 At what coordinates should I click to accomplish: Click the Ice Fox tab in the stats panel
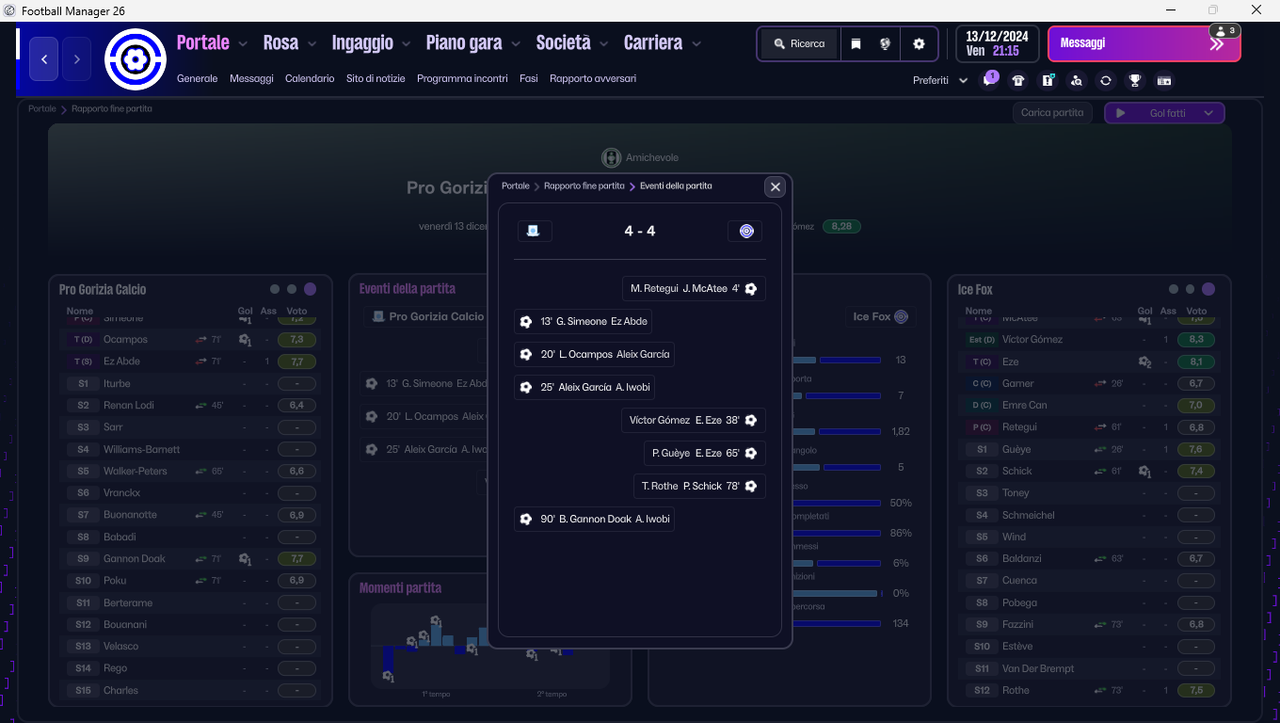pos(880,317)
